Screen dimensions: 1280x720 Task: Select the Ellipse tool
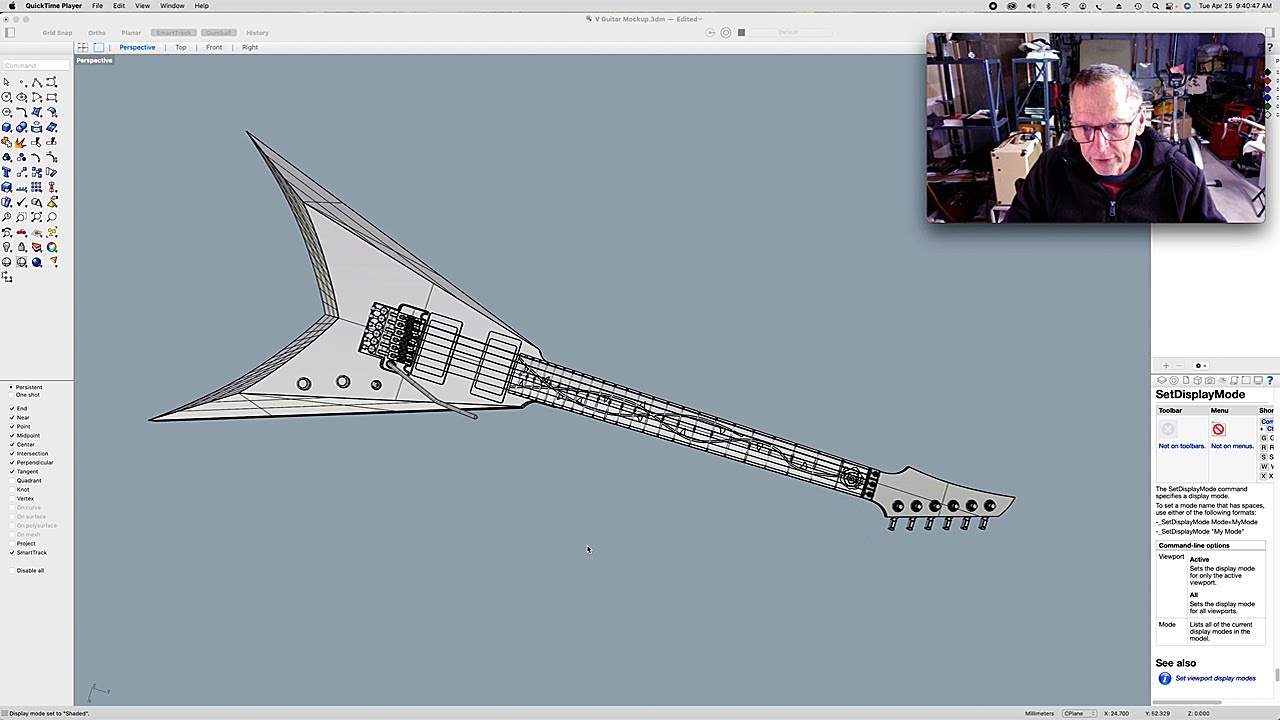21,97
